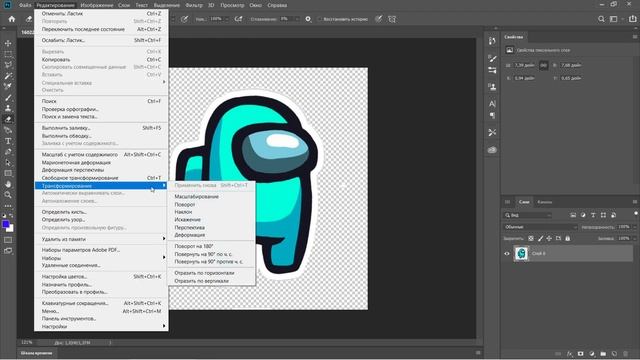640x360 pixels.
Task: Hide the layer using the eye icon
Action: [x=507, y=253]
